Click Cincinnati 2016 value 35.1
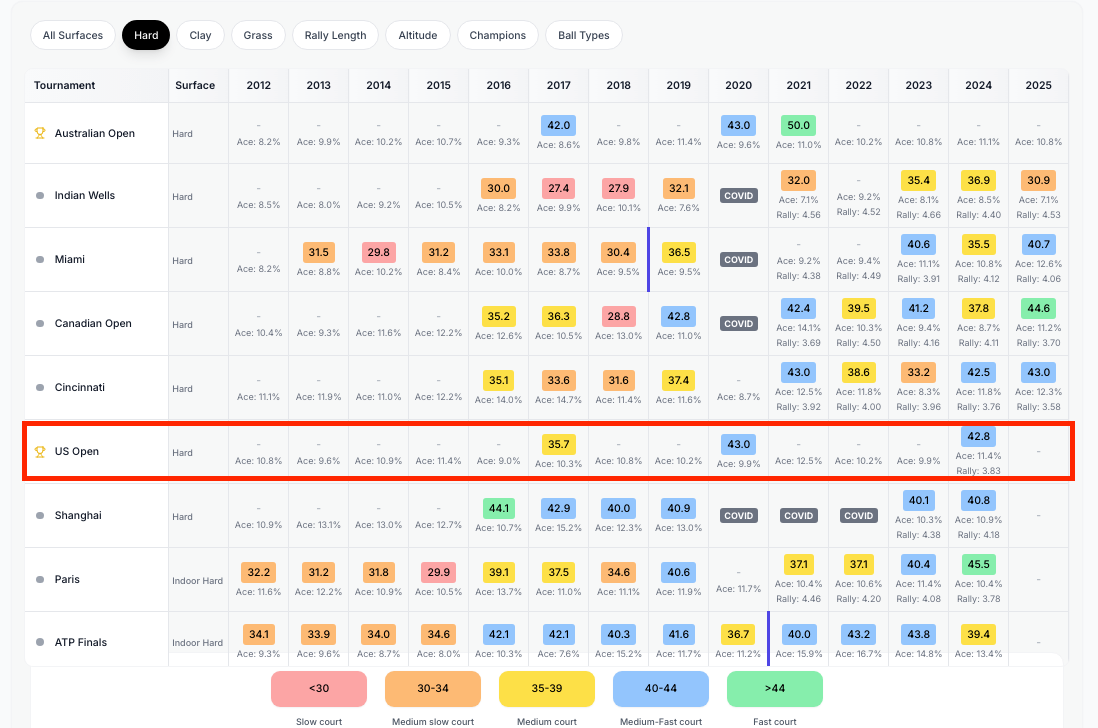 (499, 380)
